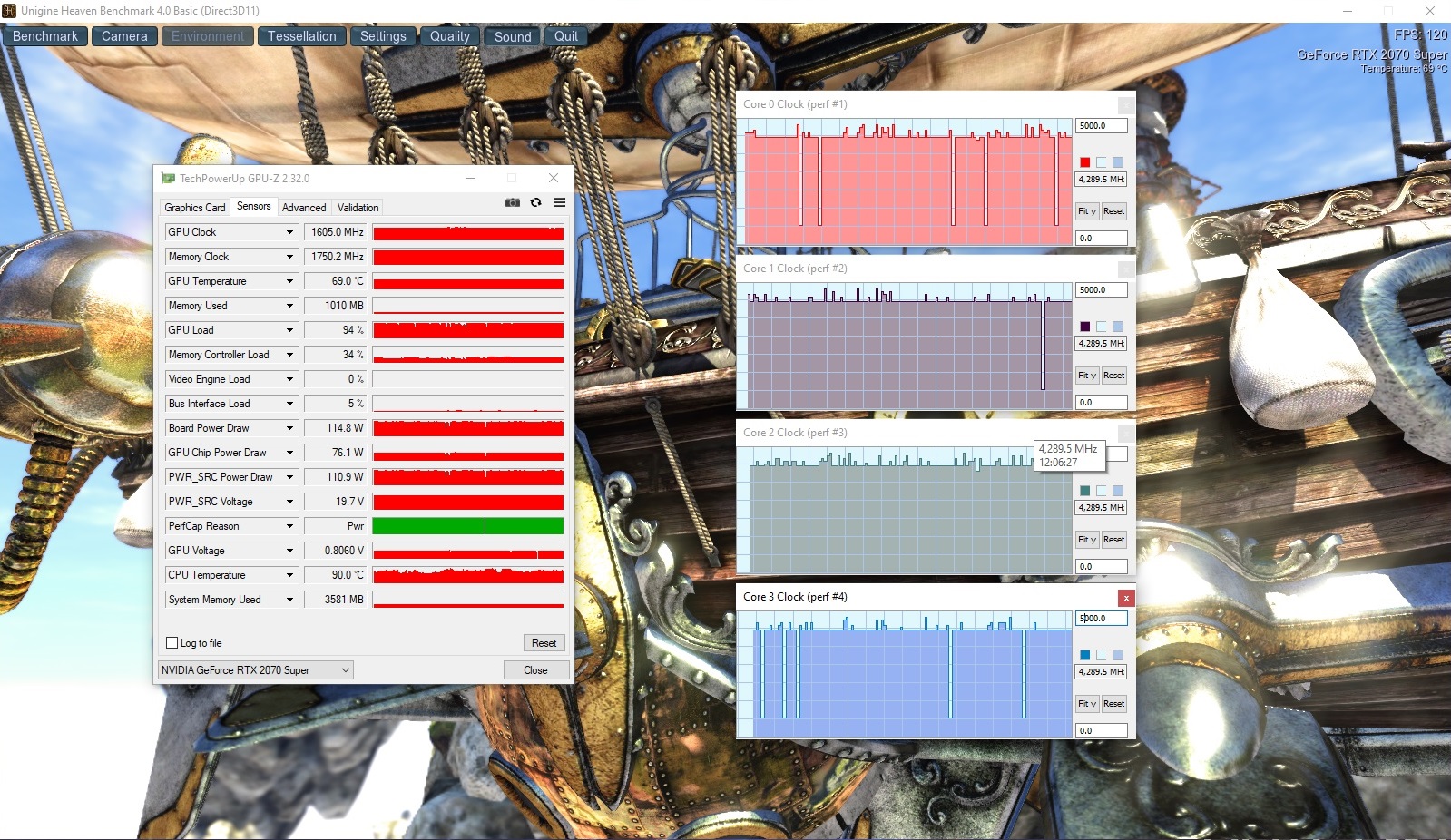Open the Advanced tab in GPU-Z

(304, 208)
